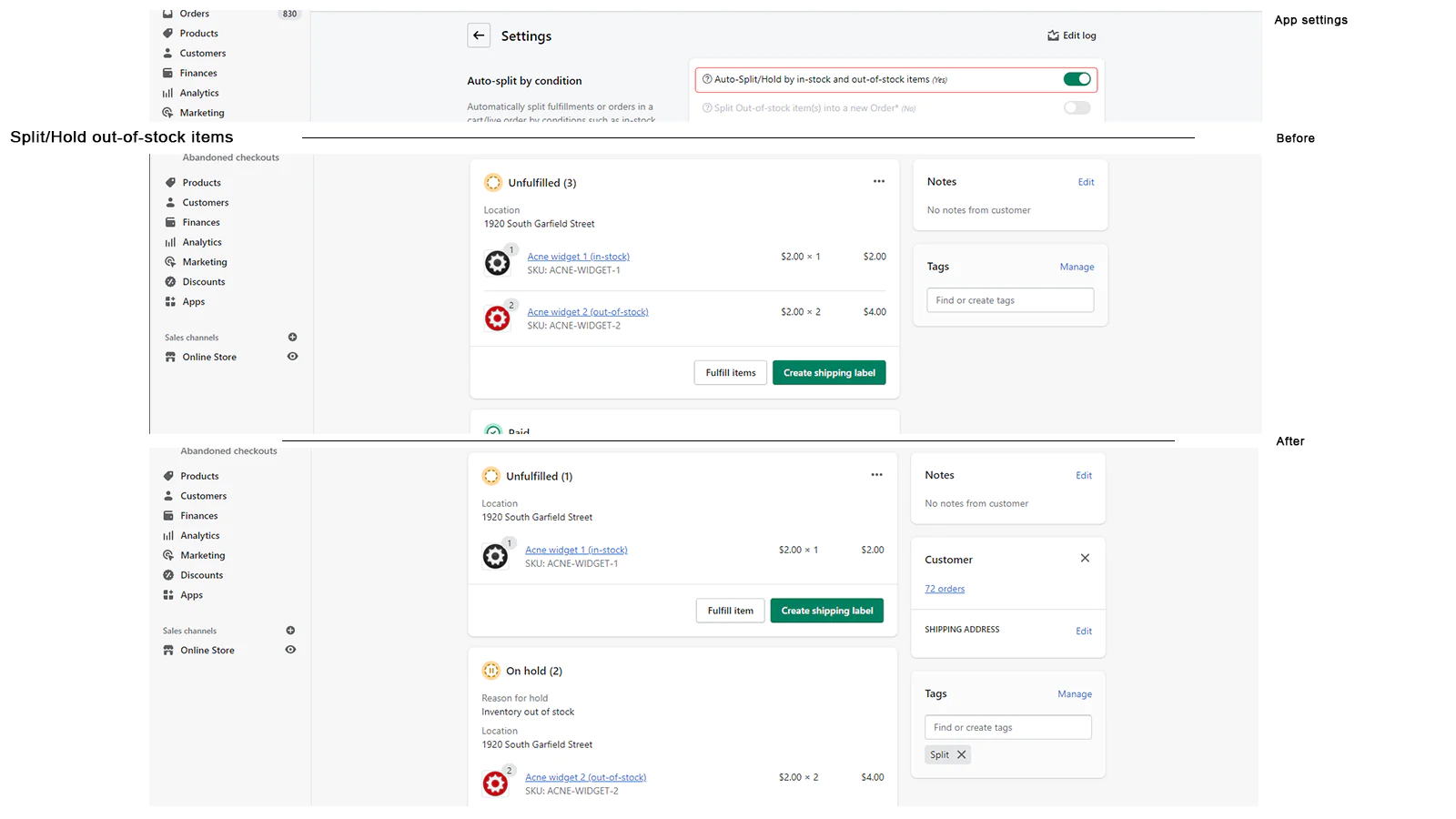
Task: Open the Acne widget 2 (out-of-stock) product link
Action: (x=588, y=311)
